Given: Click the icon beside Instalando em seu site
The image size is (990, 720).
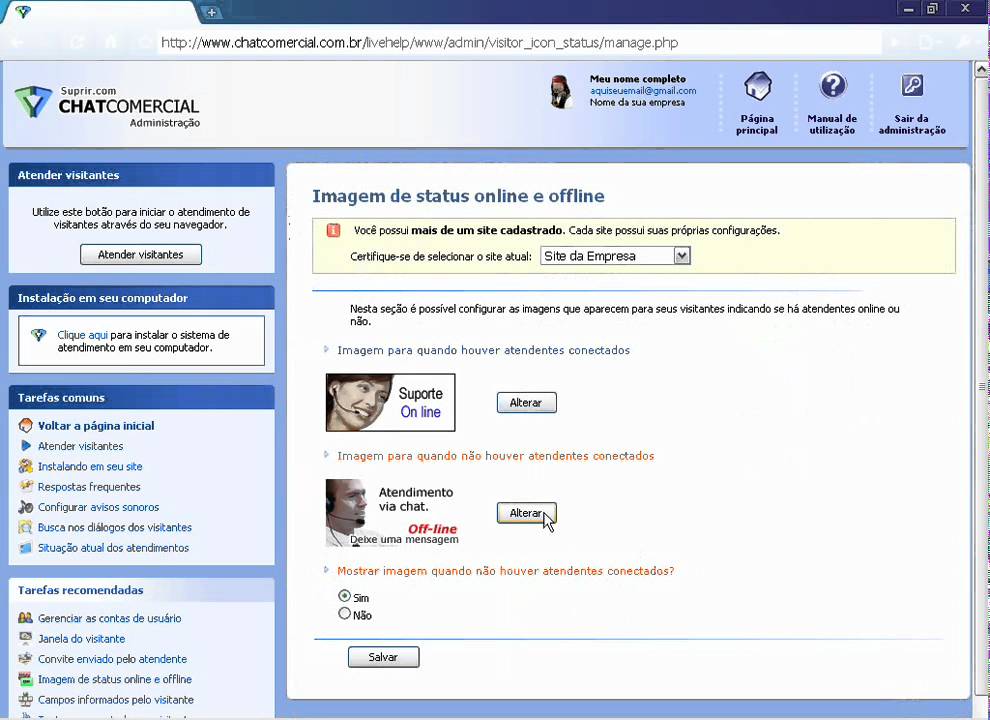Looking at the screenshot, I should [25, 466].
